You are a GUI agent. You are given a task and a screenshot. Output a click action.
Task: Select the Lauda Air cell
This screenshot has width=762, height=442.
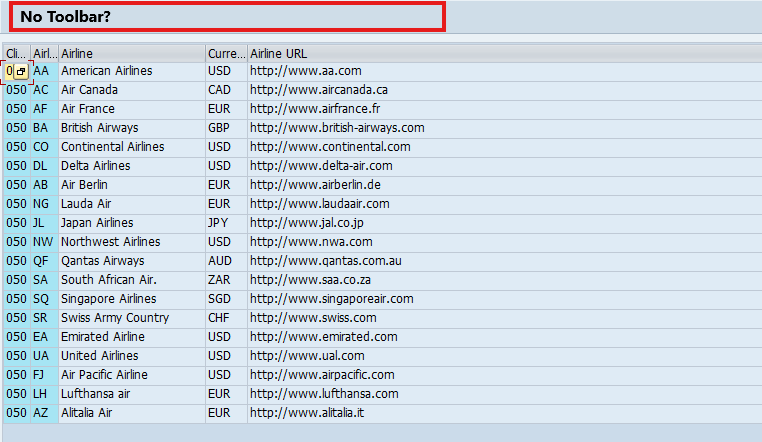point(132,204)
